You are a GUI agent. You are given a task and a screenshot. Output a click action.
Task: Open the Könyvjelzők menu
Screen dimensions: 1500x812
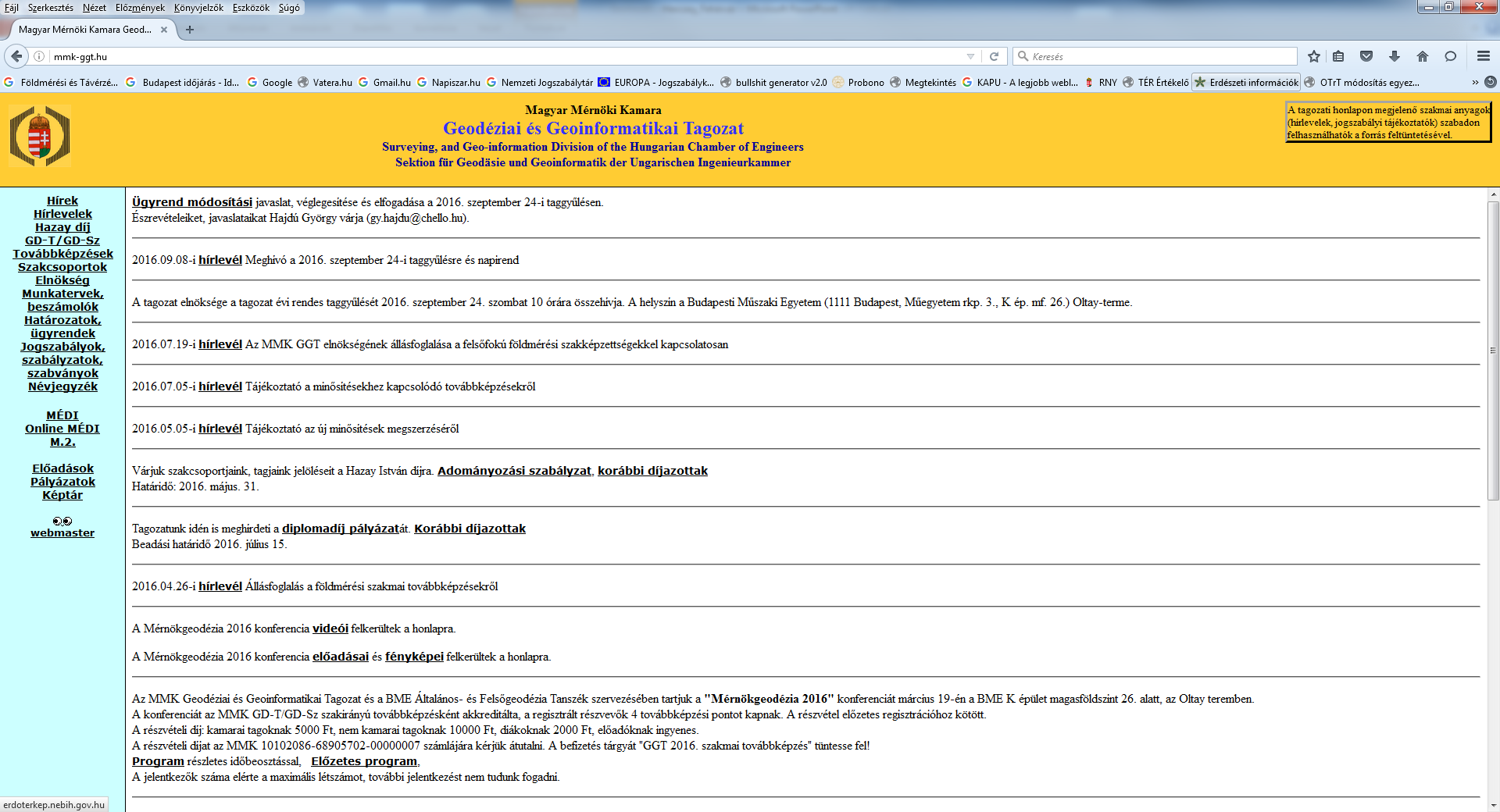pos(198,7)
